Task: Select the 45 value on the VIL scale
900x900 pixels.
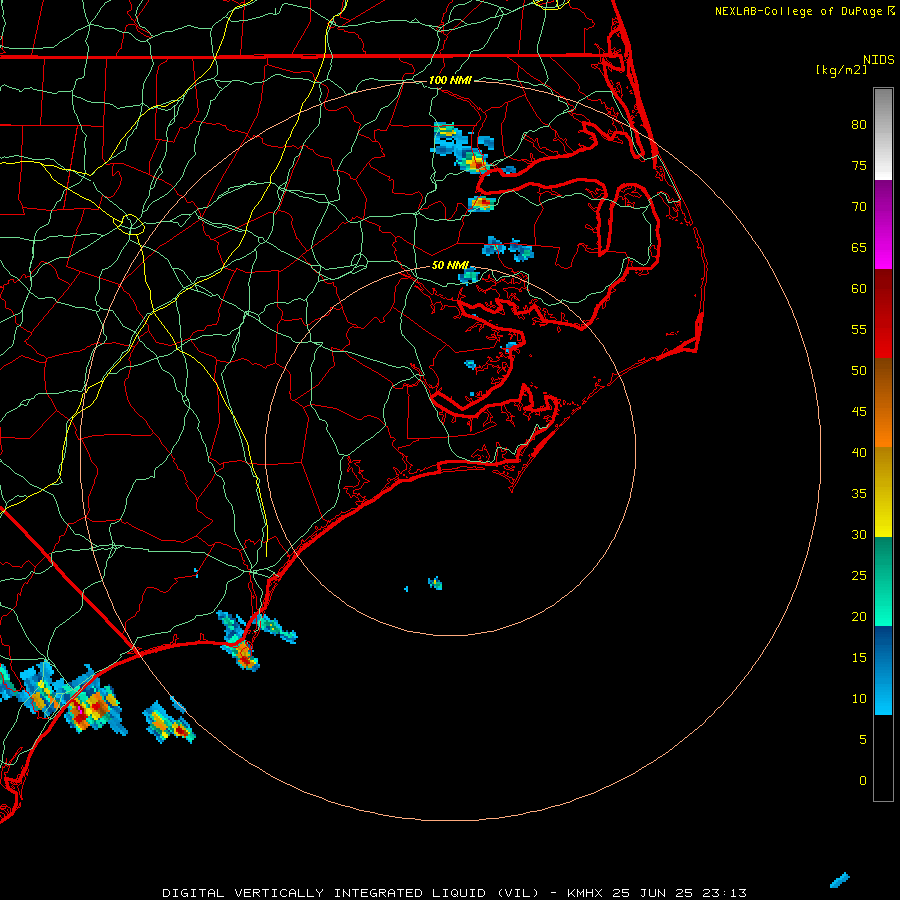Action: [x=859, y=412]
